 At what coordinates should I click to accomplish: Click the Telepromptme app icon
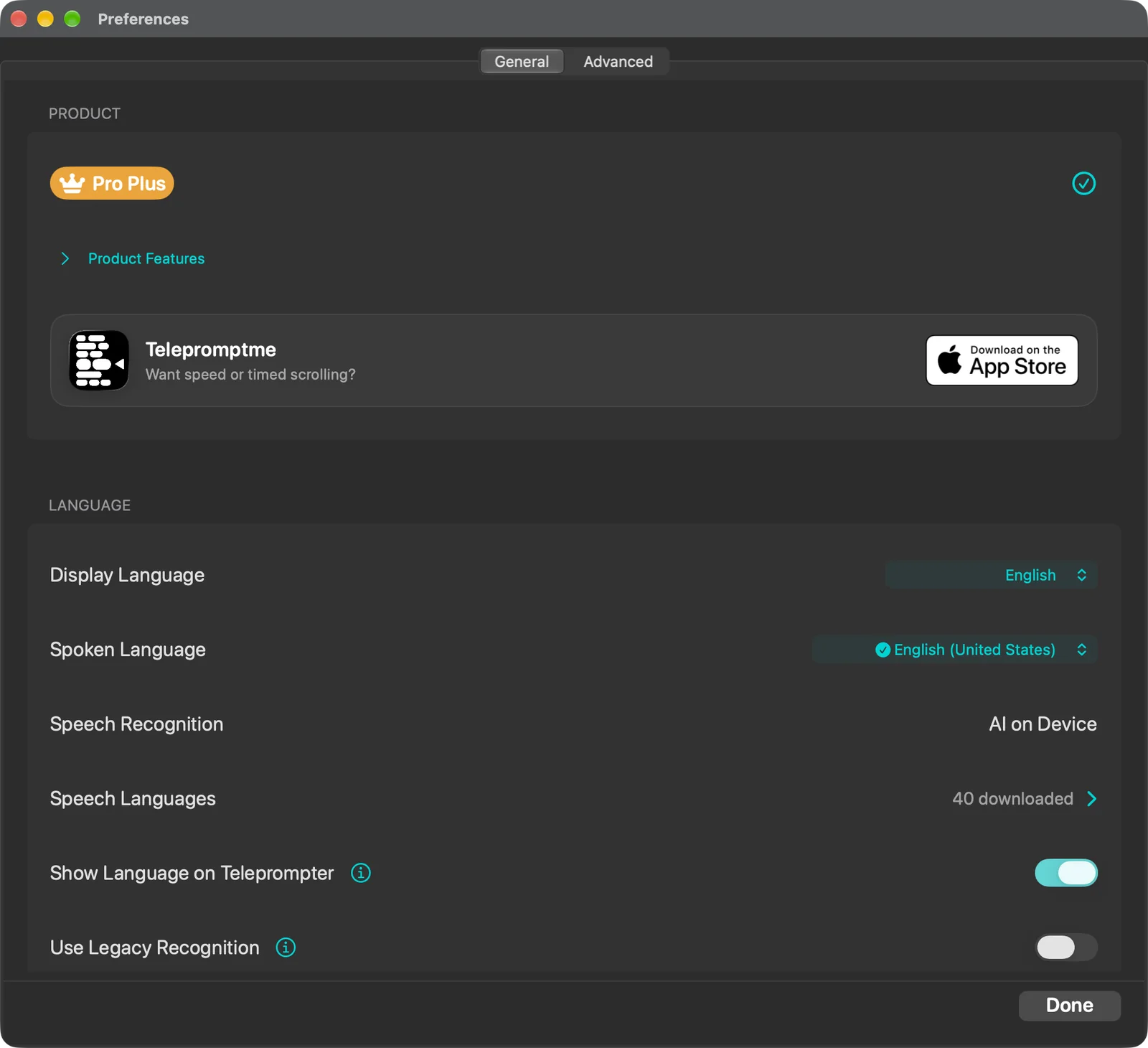(99, 360)
